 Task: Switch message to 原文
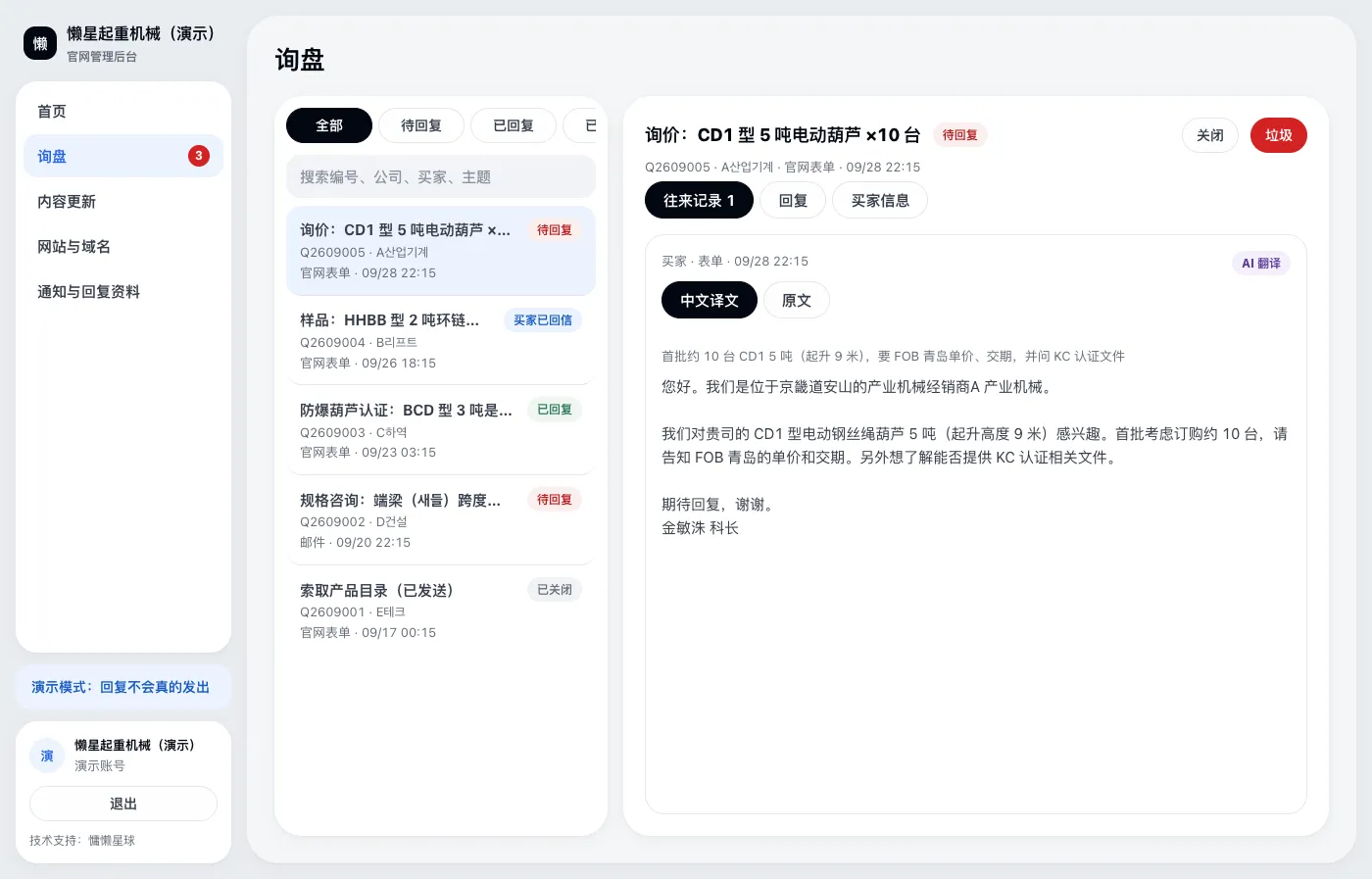pos(797,300)
